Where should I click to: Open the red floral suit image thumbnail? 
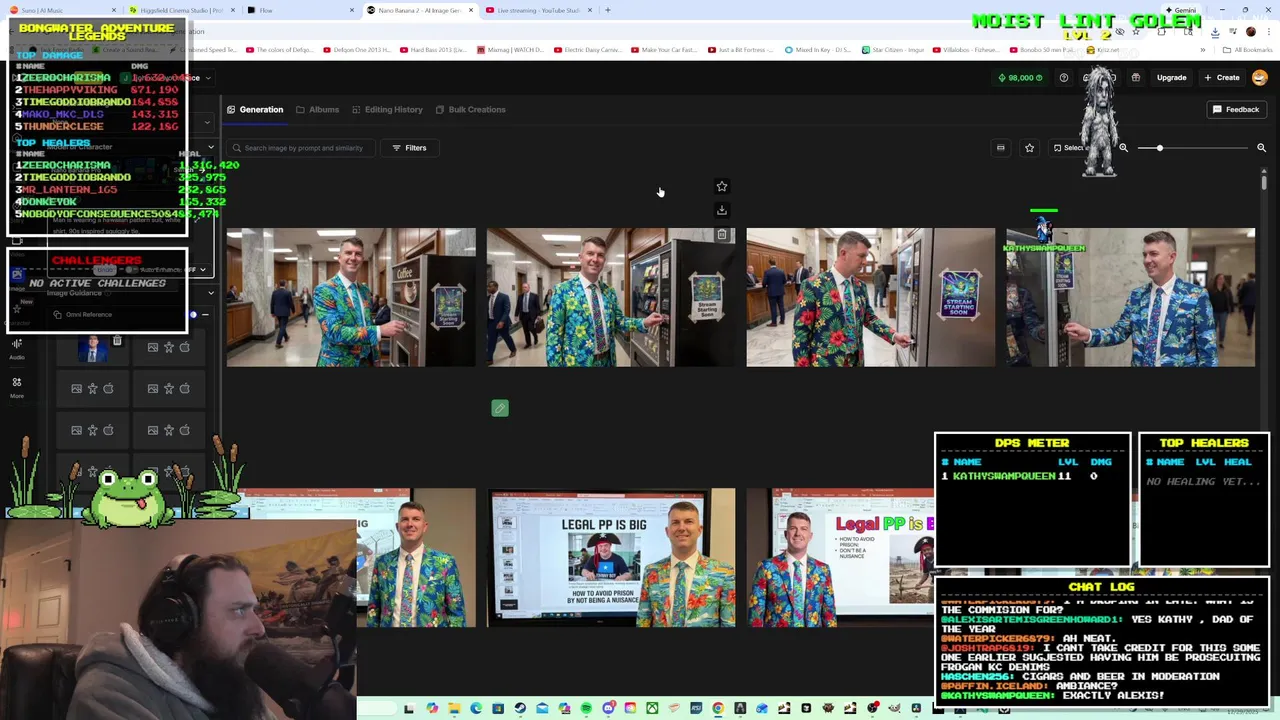[871, 297]
